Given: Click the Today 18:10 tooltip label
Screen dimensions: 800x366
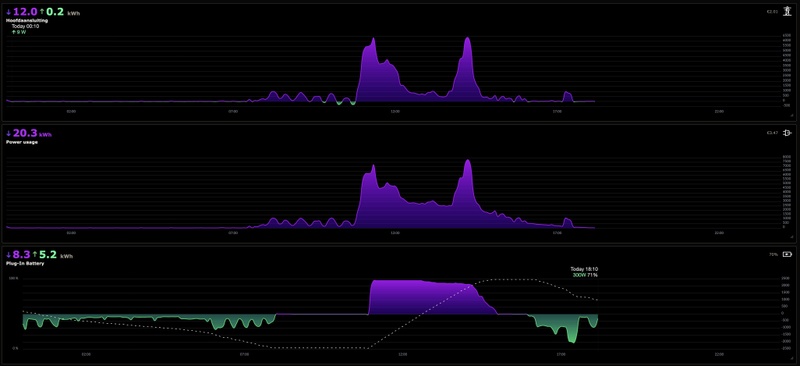Looking at the screenshot, I should pos(584,269).
